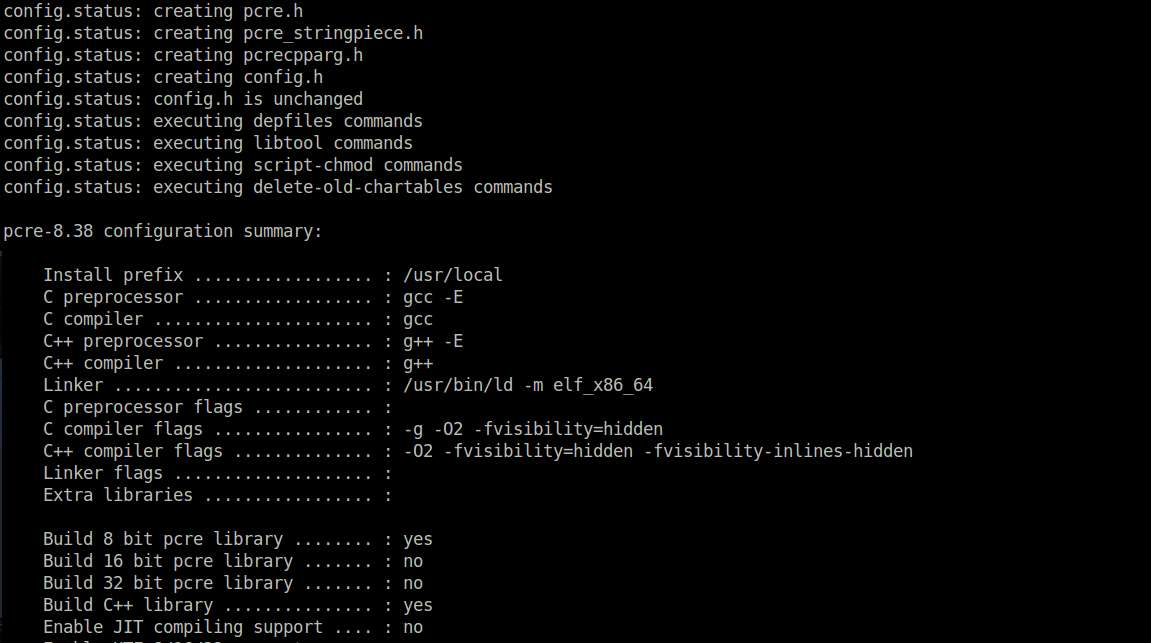The image size is (1151, 643).
Task: Click the 'gcc -E' C preprocessor value
Action: (432, 297)
